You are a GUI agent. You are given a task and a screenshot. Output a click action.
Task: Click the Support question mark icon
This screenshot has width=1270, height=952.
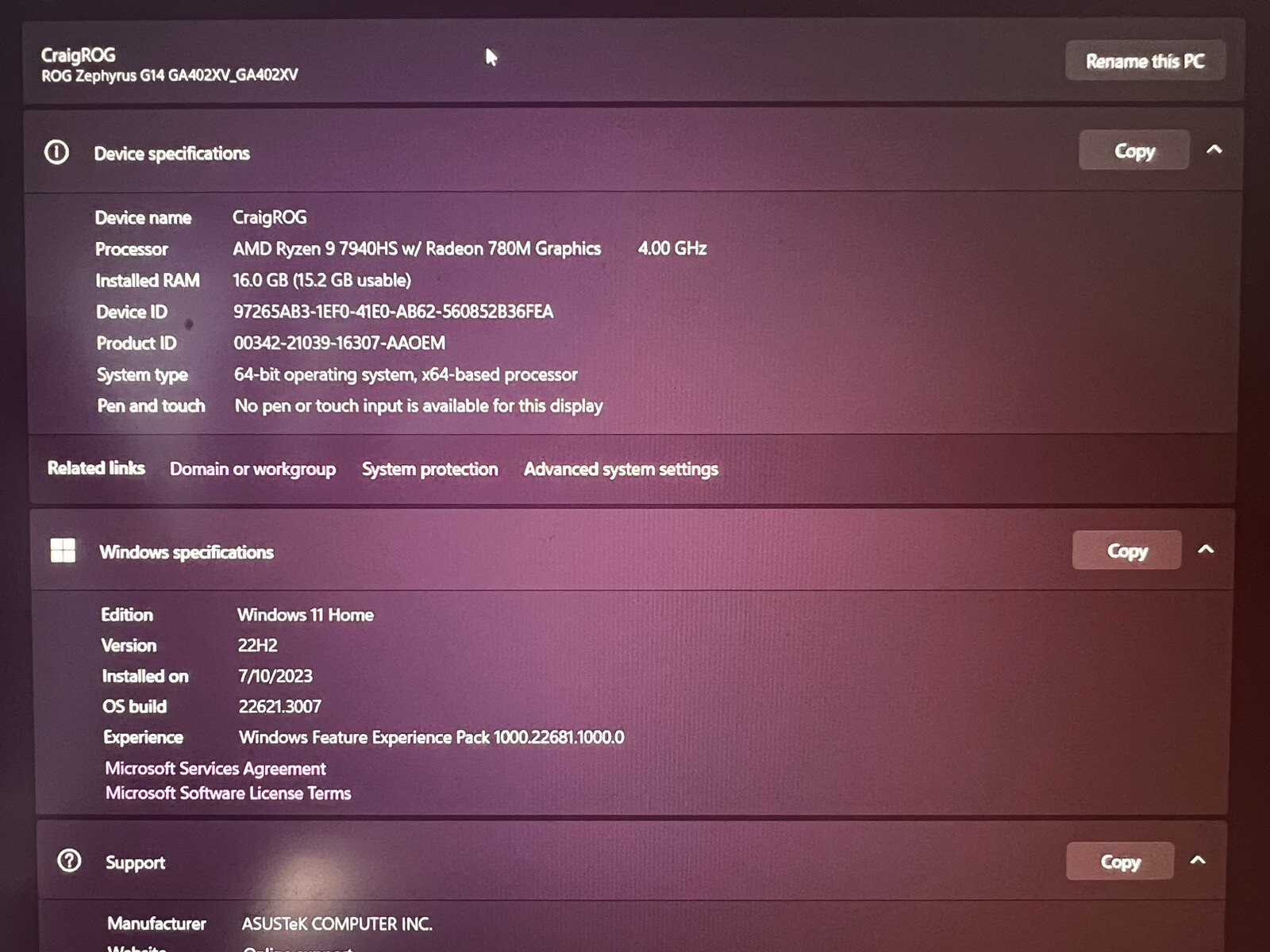coord(69,860)
